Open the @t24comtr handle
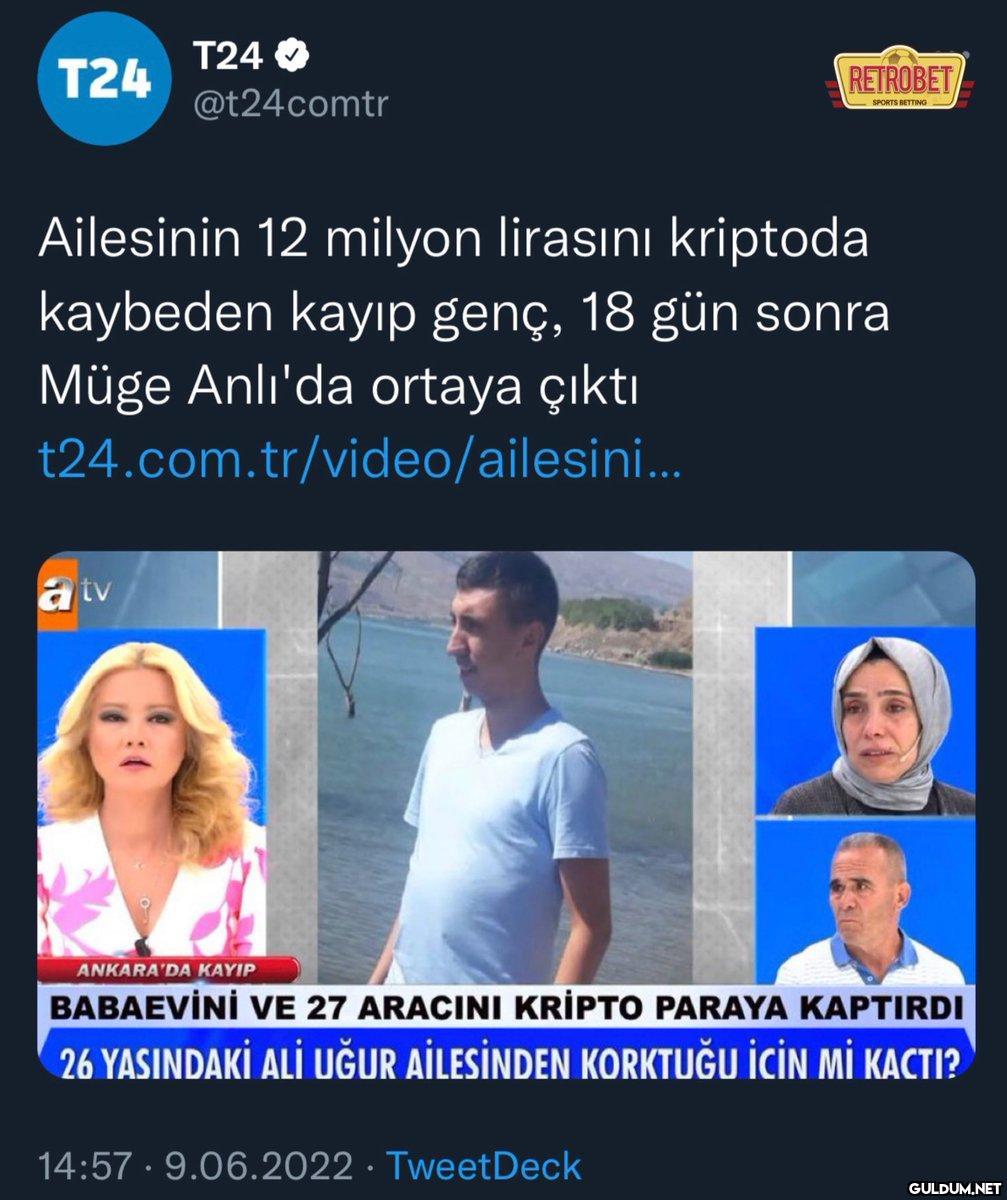 [289, 104]
